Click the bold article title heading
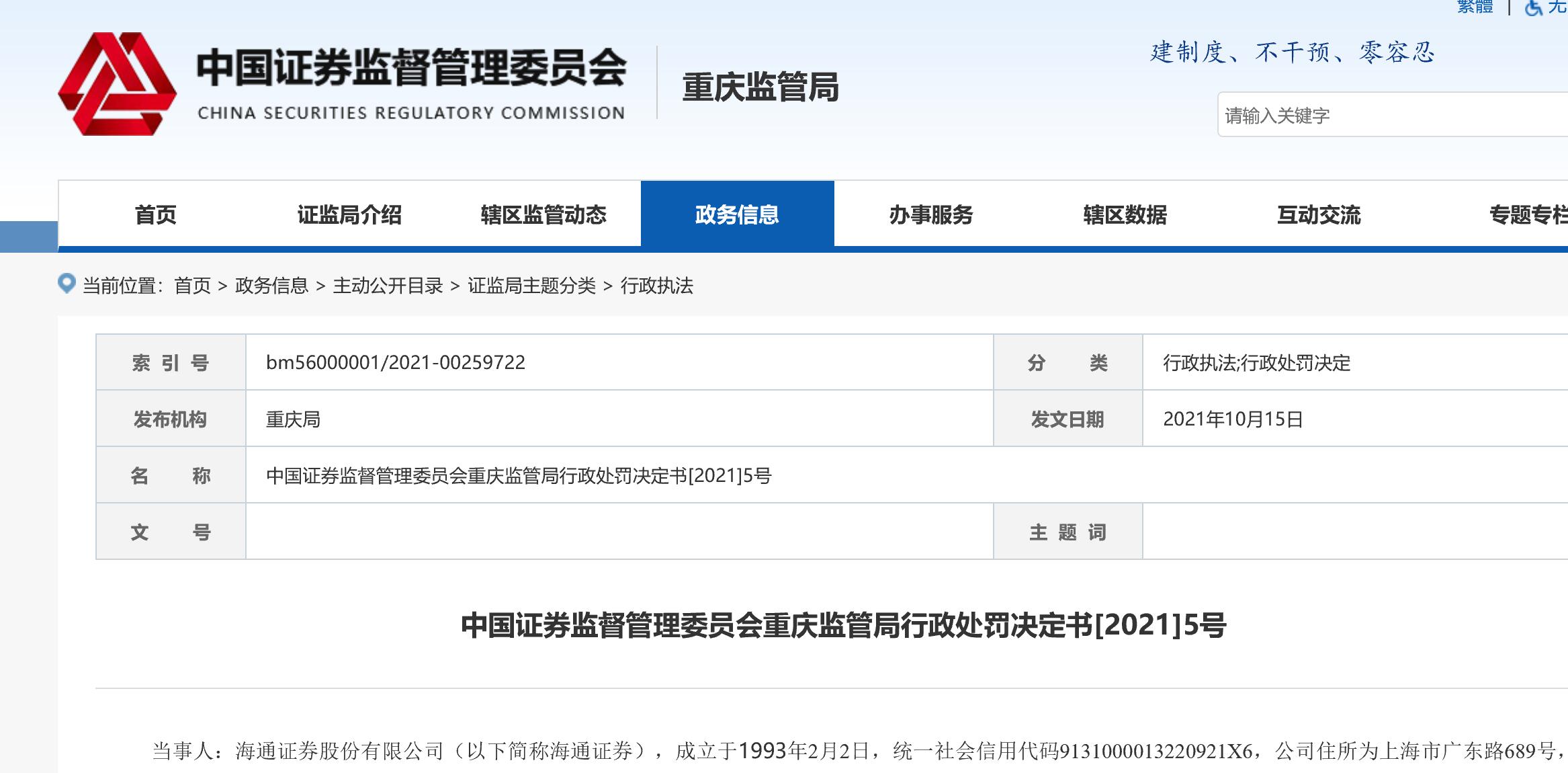The image size is (1568, 773). (844, 625)
